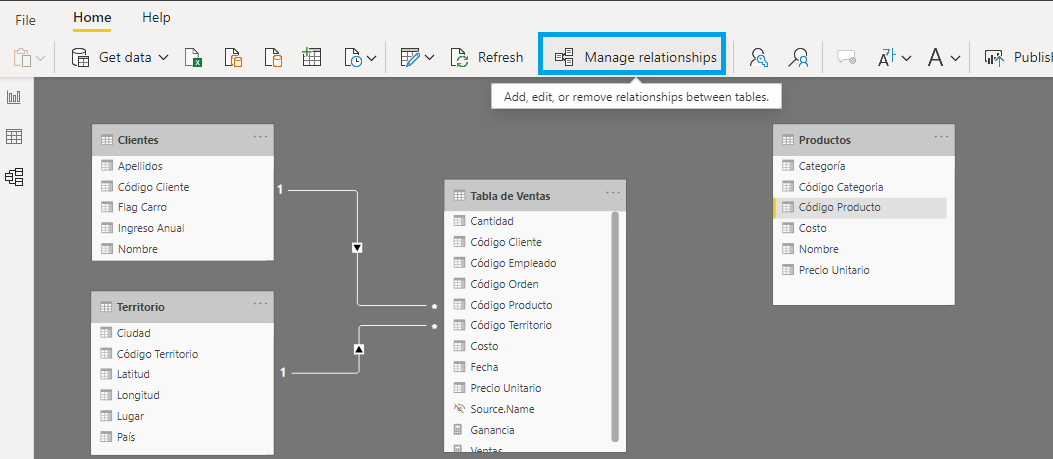Click the Enter data table icon
Viewport: 1053px width, 459px height.
(312, 58)
